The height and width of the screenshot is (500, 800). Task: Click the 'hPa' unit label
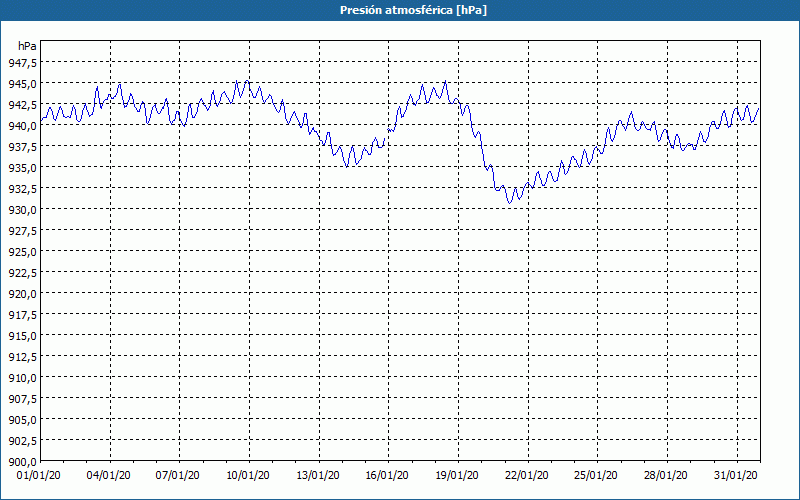coord(27,46)
